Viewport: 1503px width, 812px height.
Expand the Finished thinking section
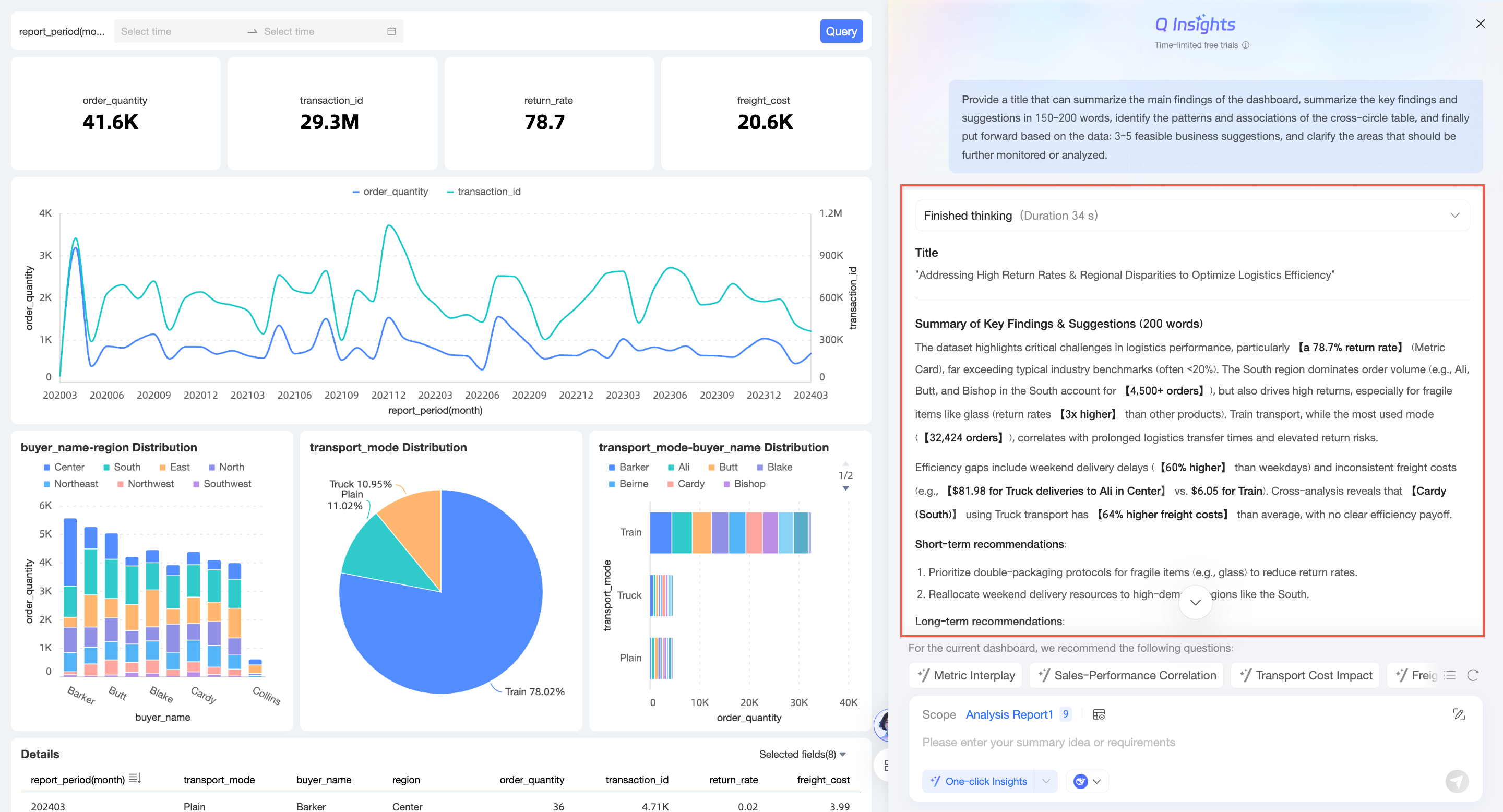[x=1454, y=215]
